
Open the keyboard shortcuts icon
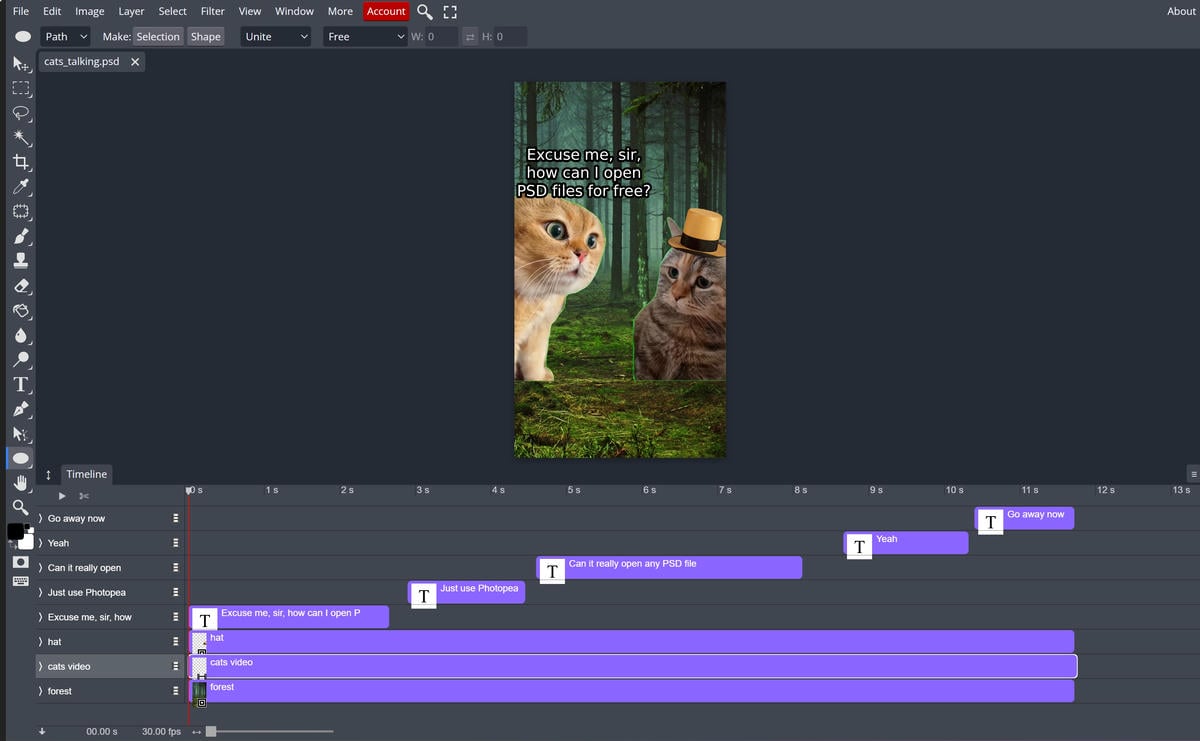(20, 581)
